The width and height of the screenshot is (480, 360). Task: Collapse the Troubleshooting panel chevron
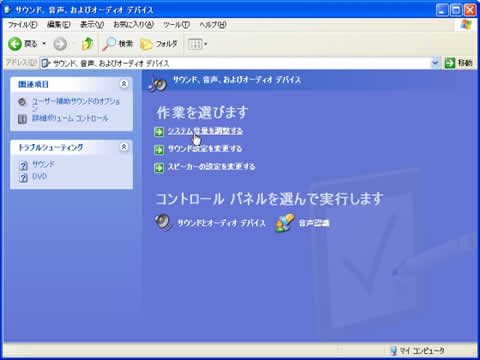pos(124,147)
